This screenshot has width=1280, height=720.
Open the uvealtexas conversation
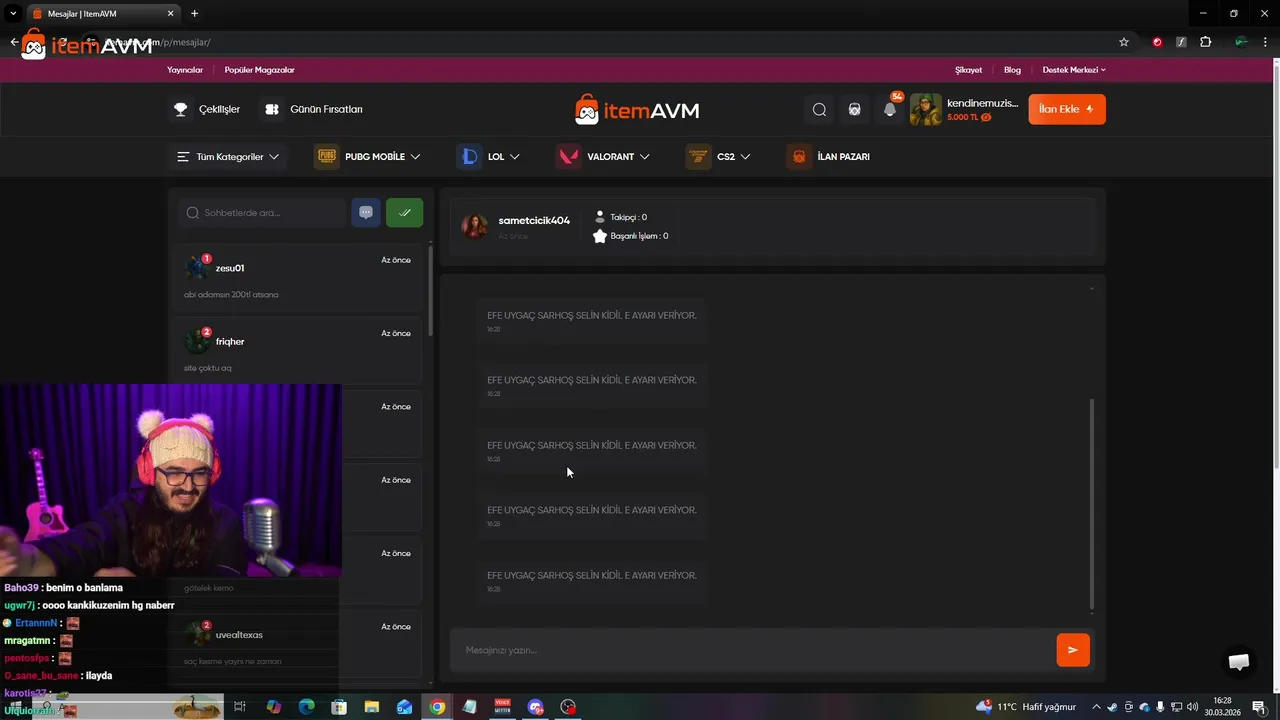point(298,644)
